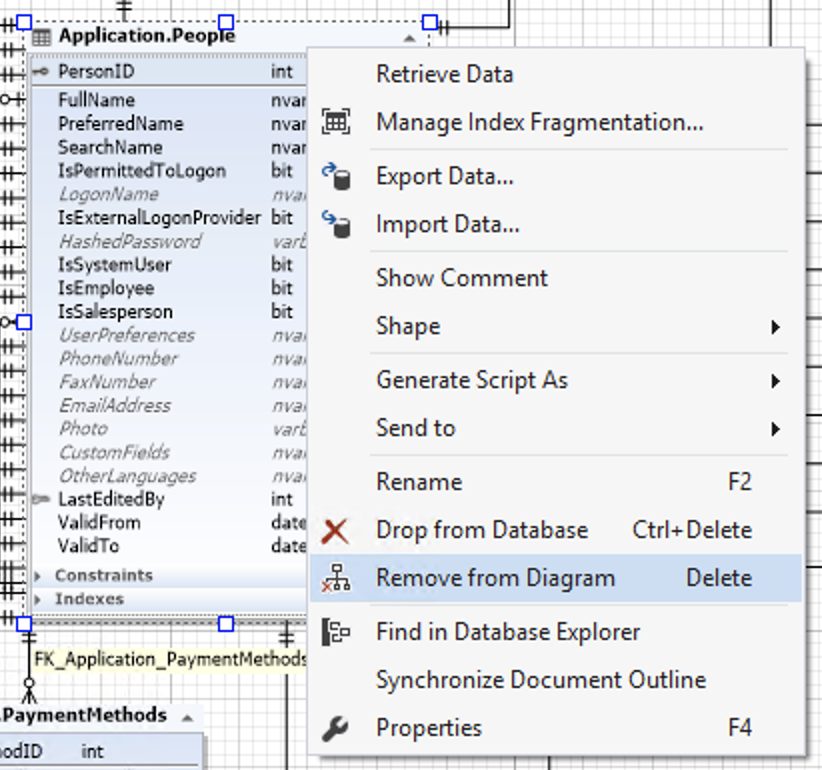Viewport: 822px width, 770px height.
Task: Select the PersonID column row
Action: pyautogui.click(x=169, y=72)
